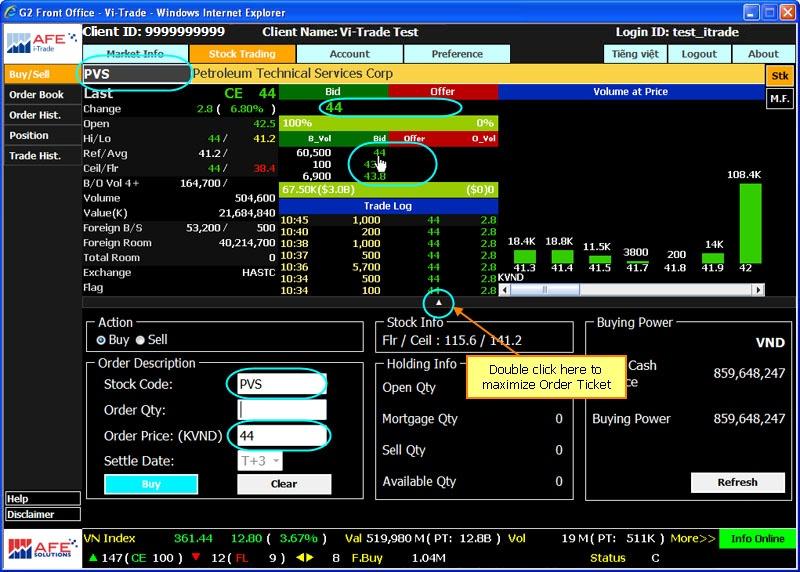The width and height of the screenshot is (800, 572).
Task: Click the AFE Solutions logo
Action: pyautogui.click(x=42, y=549)
